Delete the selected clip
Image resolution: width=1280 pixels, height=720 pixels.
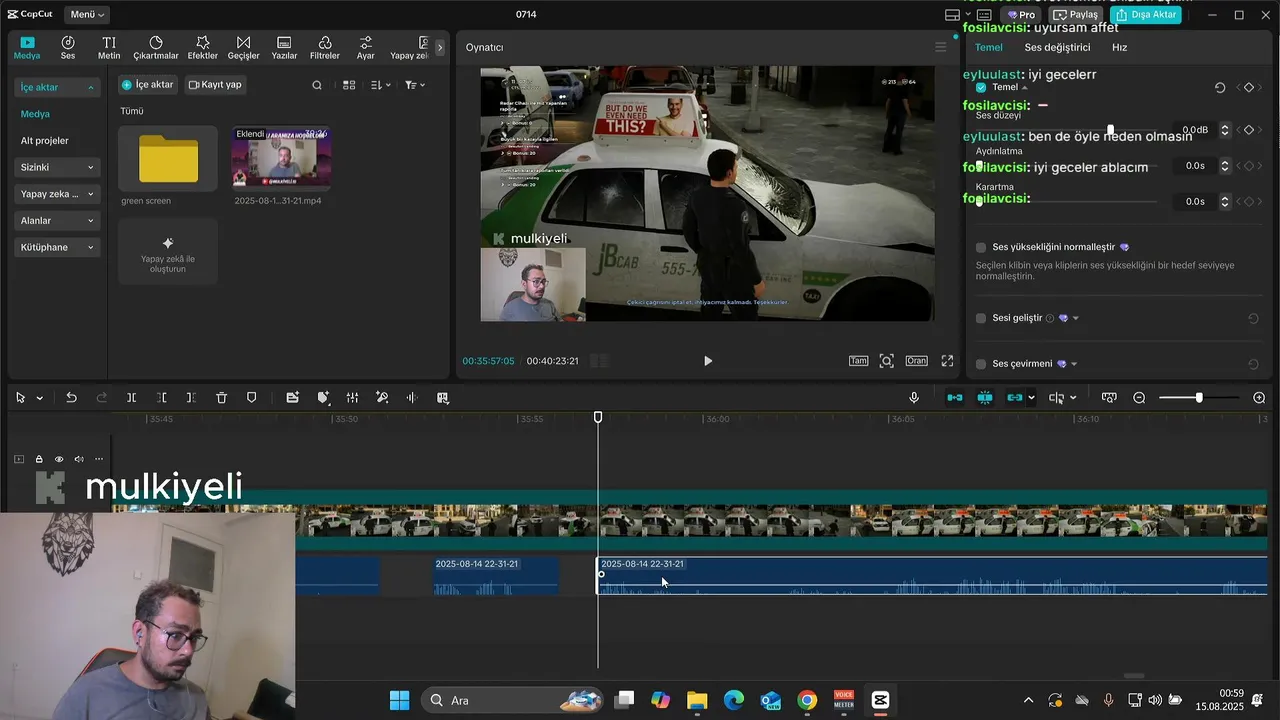[x=222, y=398]
